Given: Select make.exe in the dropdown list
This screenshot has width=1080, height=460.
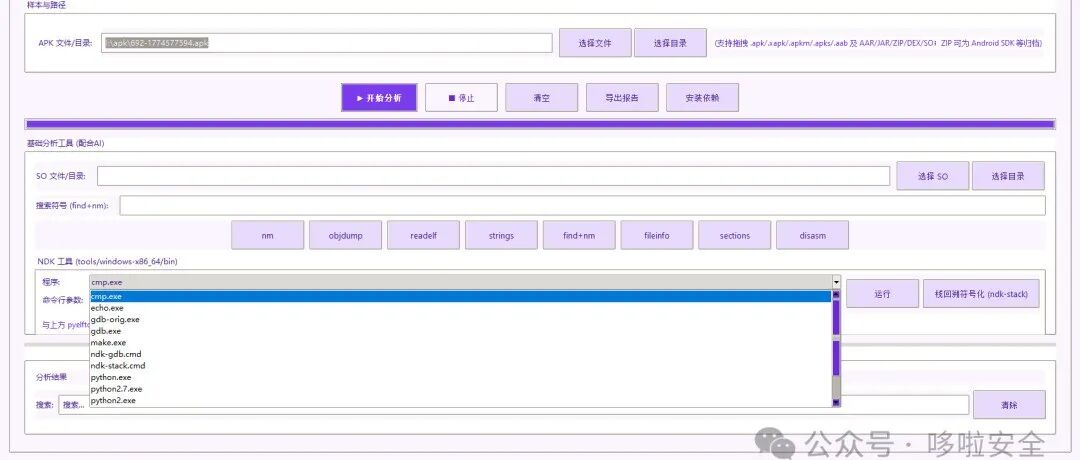Looking at the screenshot, I should (x=460, y=343).
